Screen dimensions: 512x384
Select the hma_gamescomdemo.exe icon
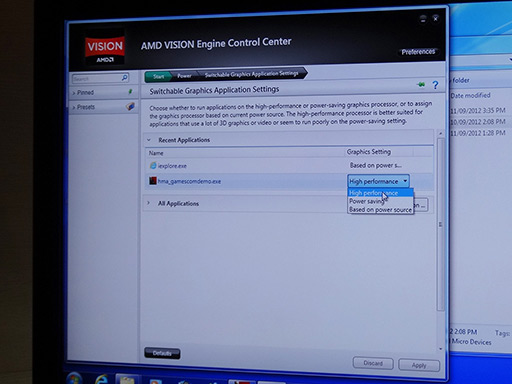153,181
